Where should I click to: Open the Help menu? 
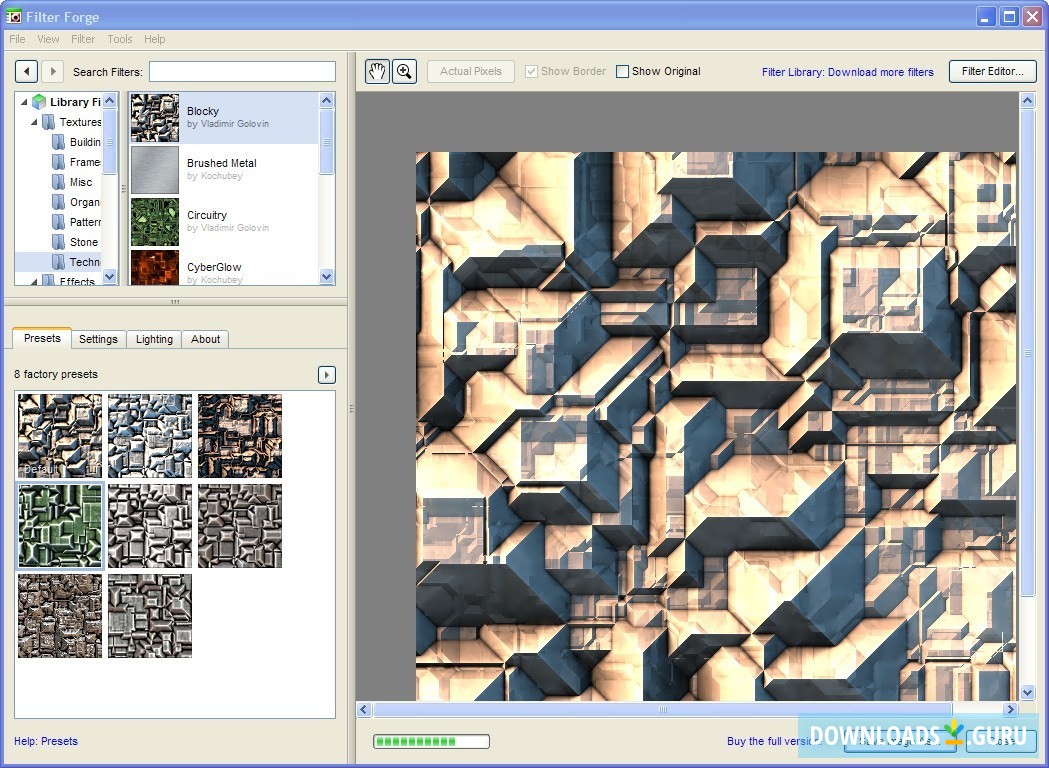(155, 39)
